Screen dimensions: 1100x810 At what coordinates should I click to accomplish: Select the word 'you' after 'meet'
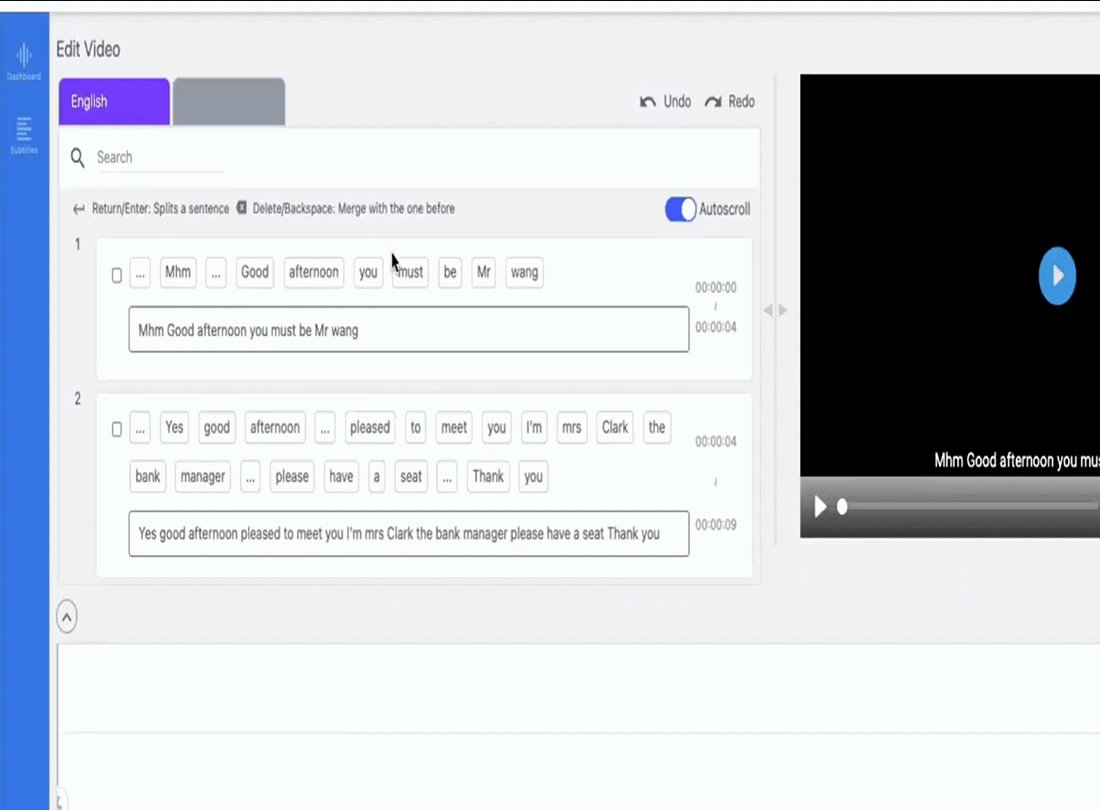497,427
